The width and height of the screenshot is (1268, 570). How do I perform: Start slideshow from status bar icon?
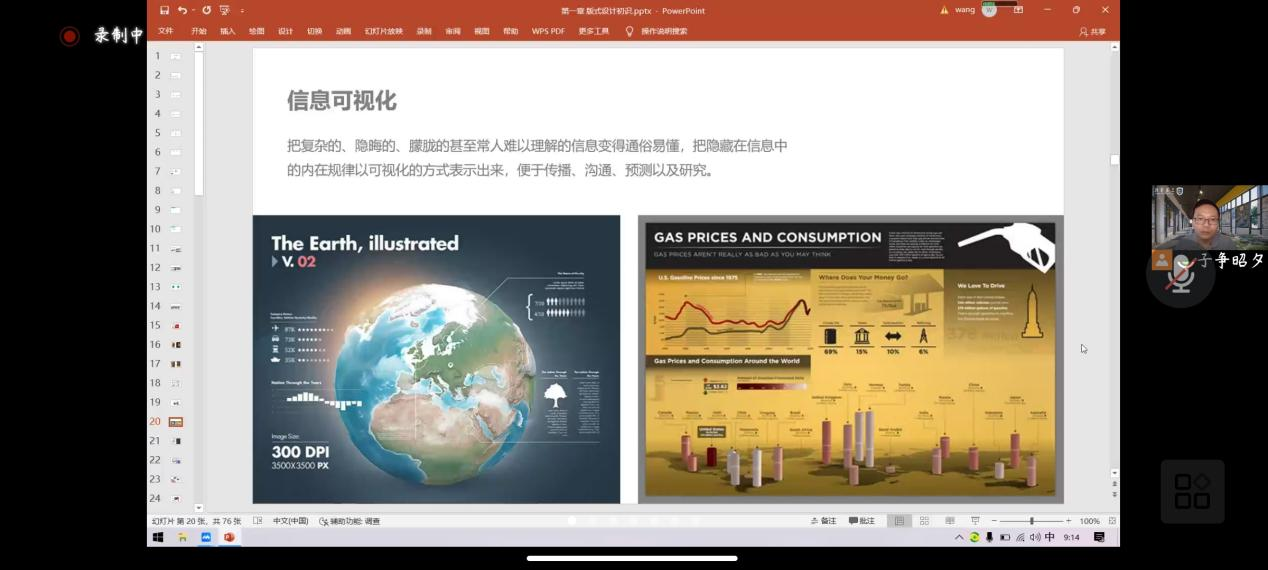point(975,521)
